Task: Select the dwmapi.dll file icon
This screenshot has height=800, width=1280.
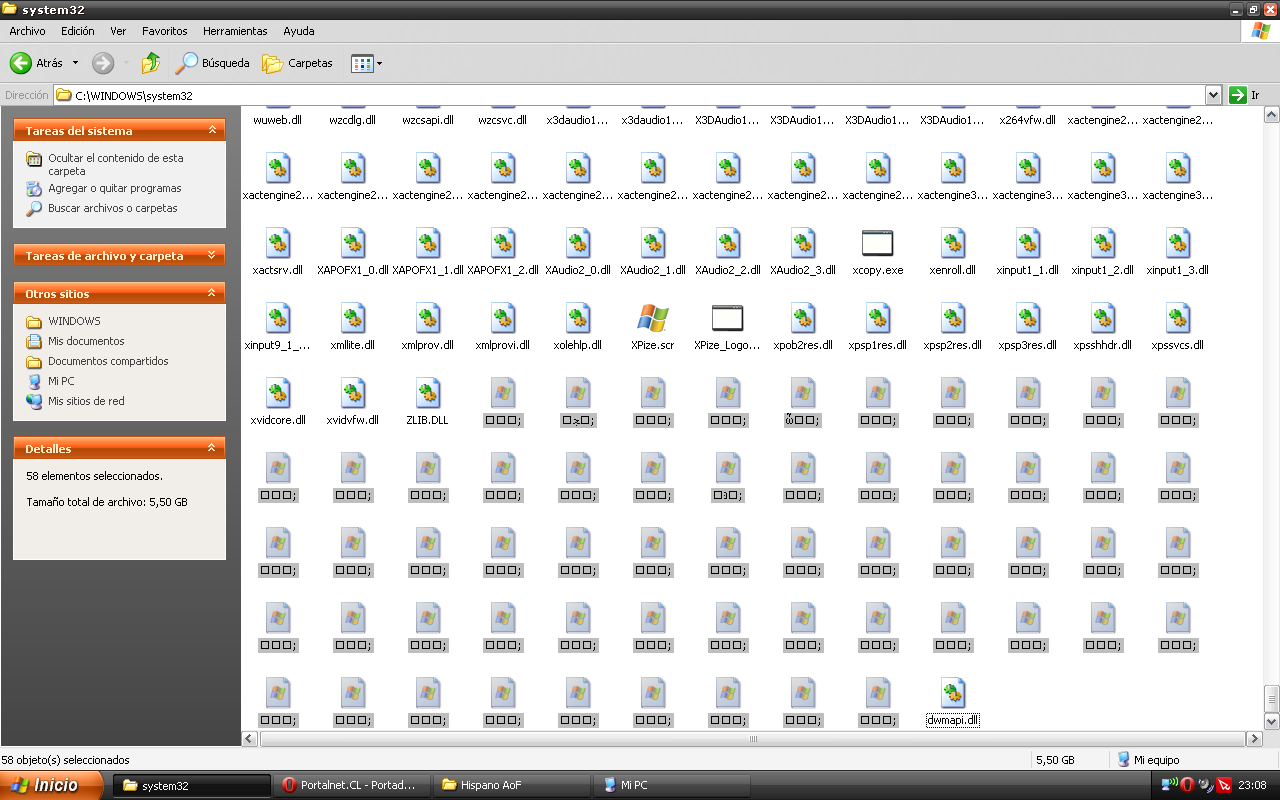Action: 952,693
